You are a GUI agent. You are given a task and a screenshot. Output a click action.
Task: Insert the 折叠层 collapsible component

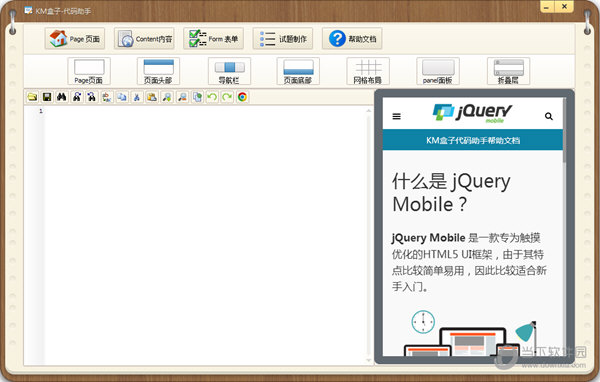(x=509, y=71)
